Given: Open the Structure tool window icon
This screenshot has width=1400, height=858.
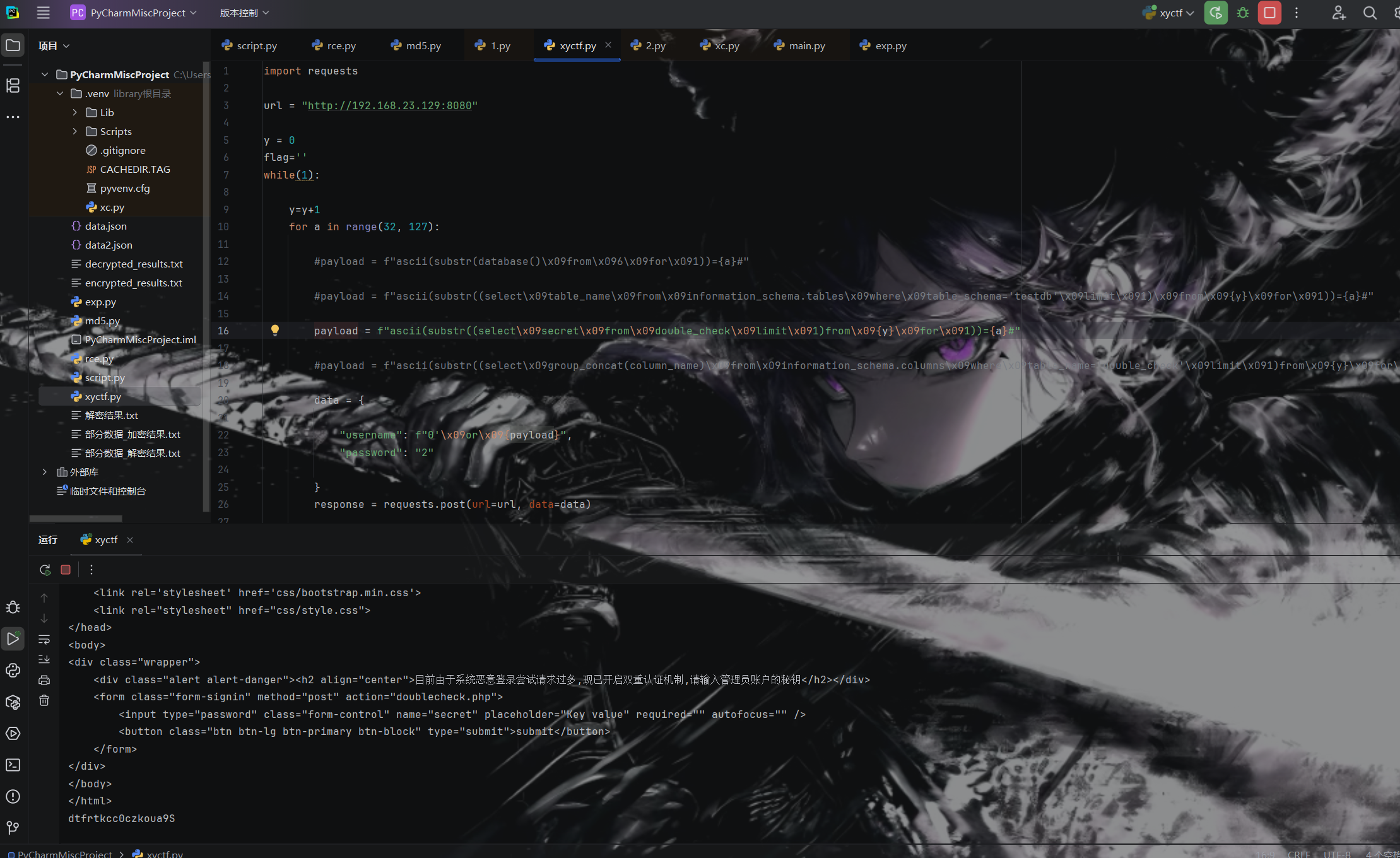Looking at the screenshot, I should coord(13,86).
